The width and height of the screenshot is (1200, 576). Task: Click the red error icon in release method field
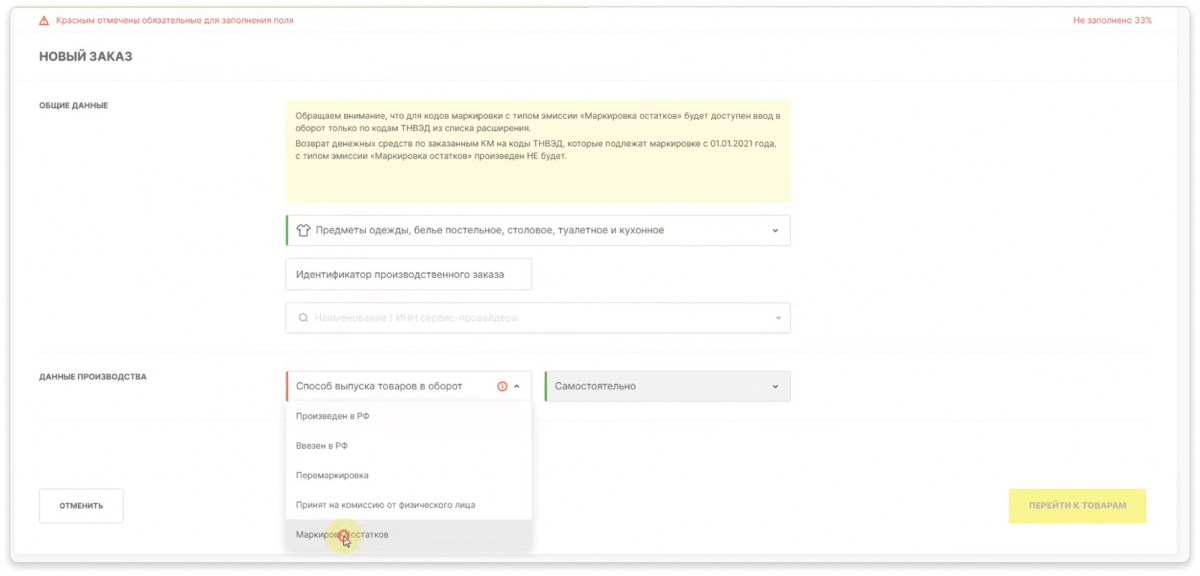click(x=502, y=386)
